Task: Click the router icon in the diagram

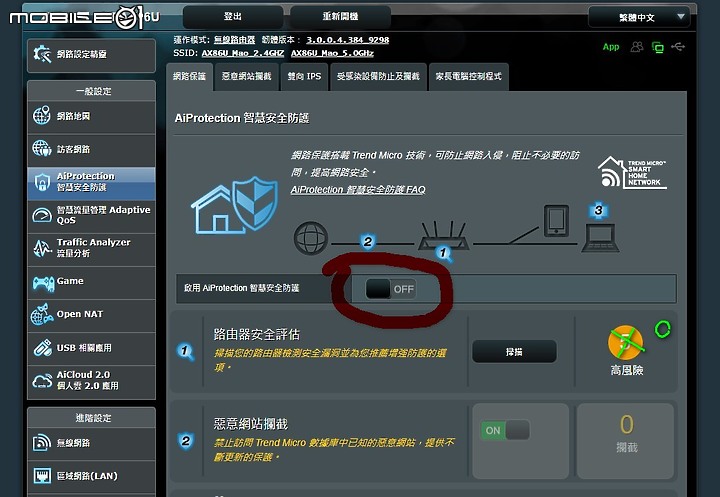Action: 443,236
